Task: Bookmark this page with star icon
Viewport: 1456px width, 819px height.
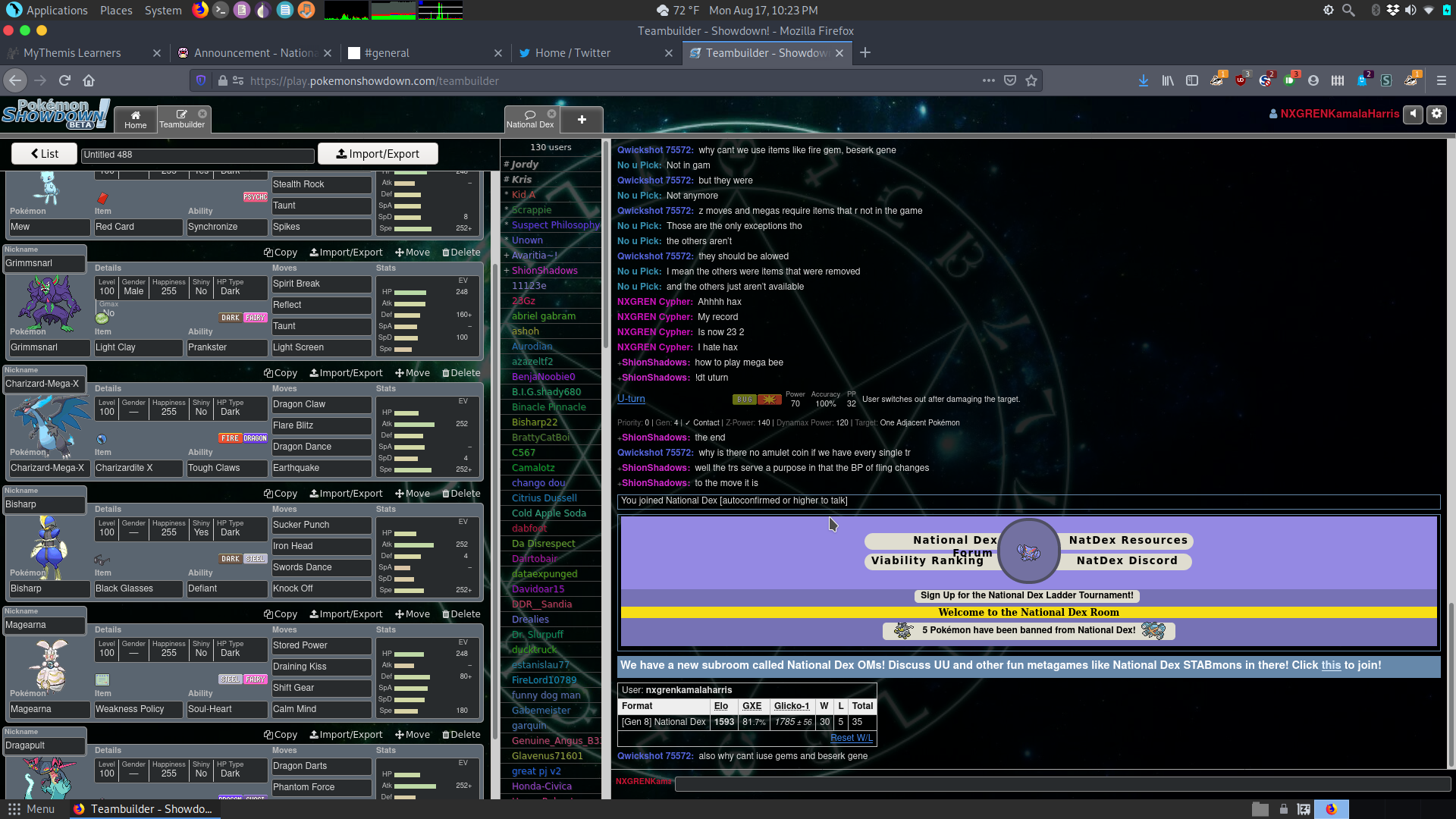Action: click(x=1031, y=80)
